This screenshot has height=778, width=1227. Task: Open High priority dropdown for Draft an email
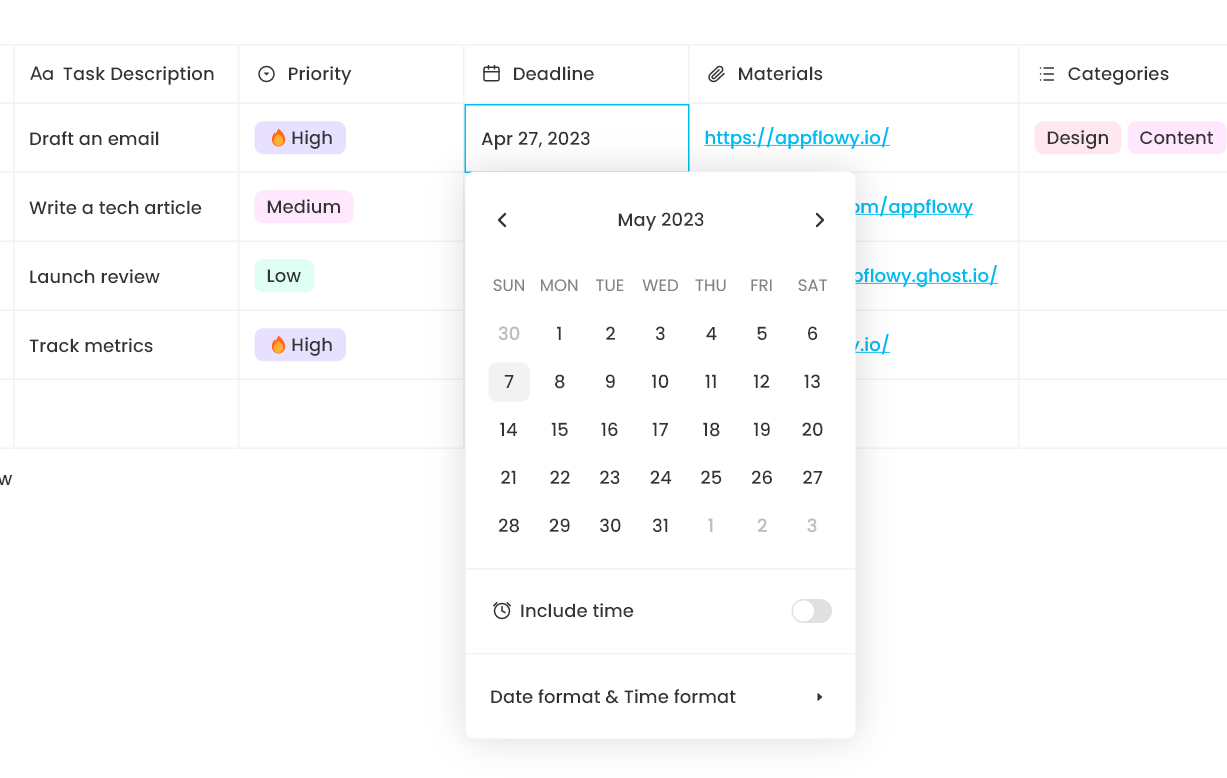(x=300, y=138)
